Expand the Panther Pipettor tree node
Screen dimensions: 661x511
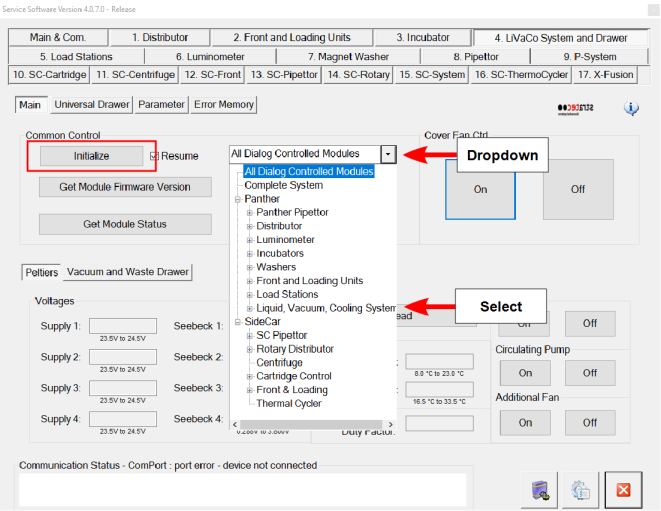coord(250,213)
